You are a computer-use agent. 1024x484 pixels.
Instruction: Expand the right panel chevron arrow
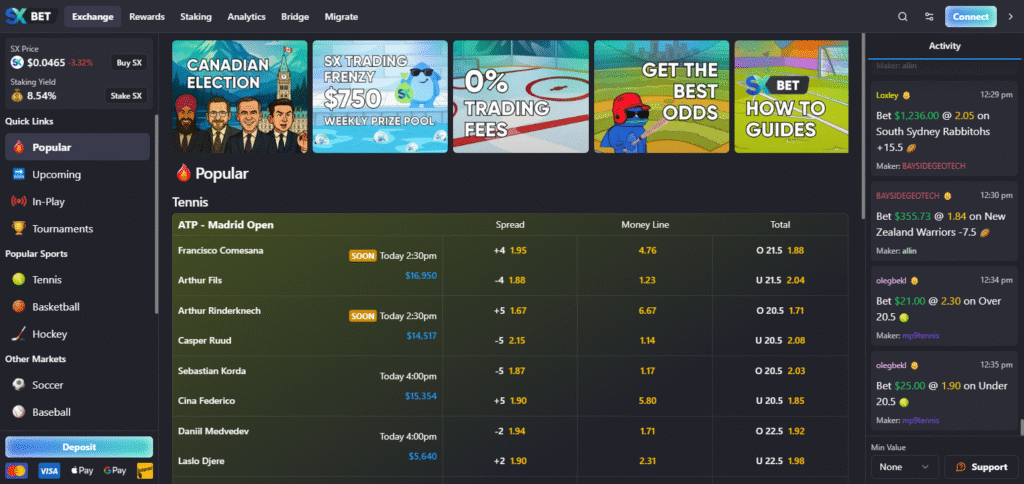click(x=1010, y=17)
